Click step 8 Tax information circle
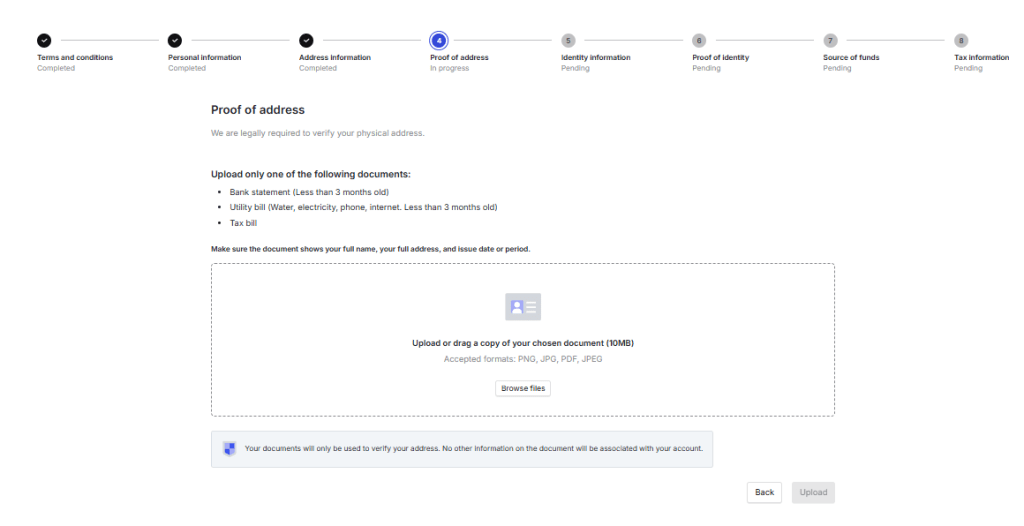The height and width of the screenshot is (526, 1024). (x=961, y=41)
